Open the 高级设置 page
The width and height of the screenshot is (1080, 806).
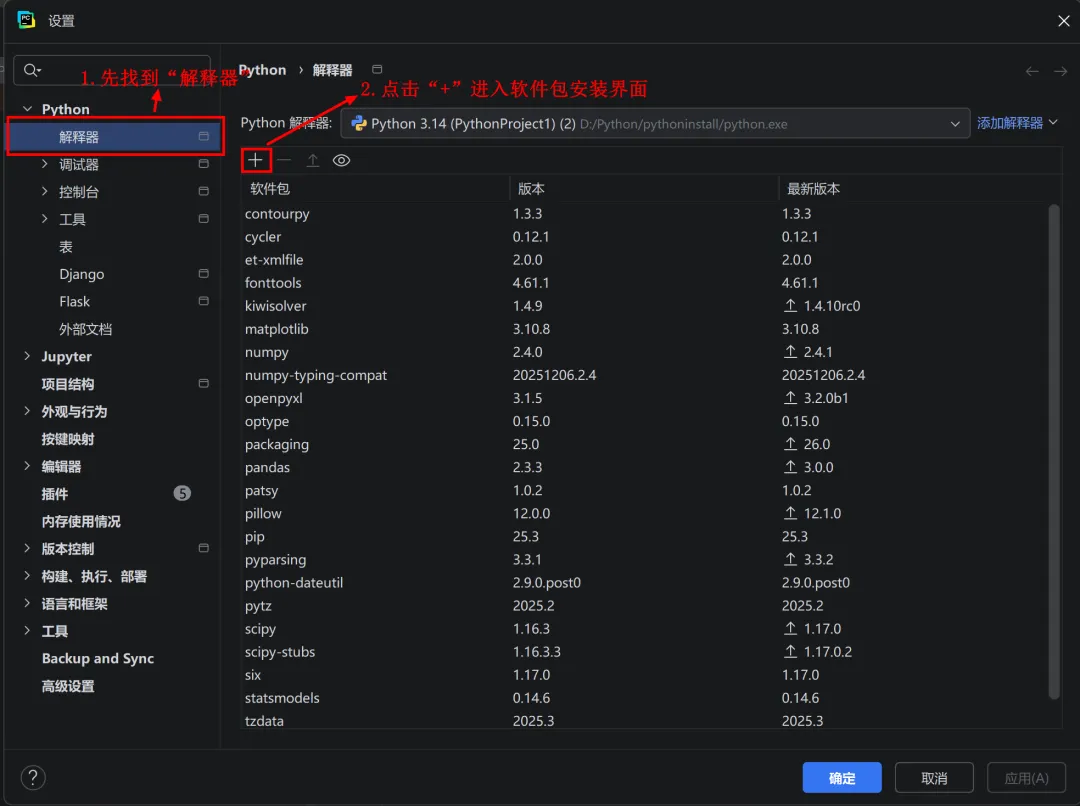tap(68, 686)
